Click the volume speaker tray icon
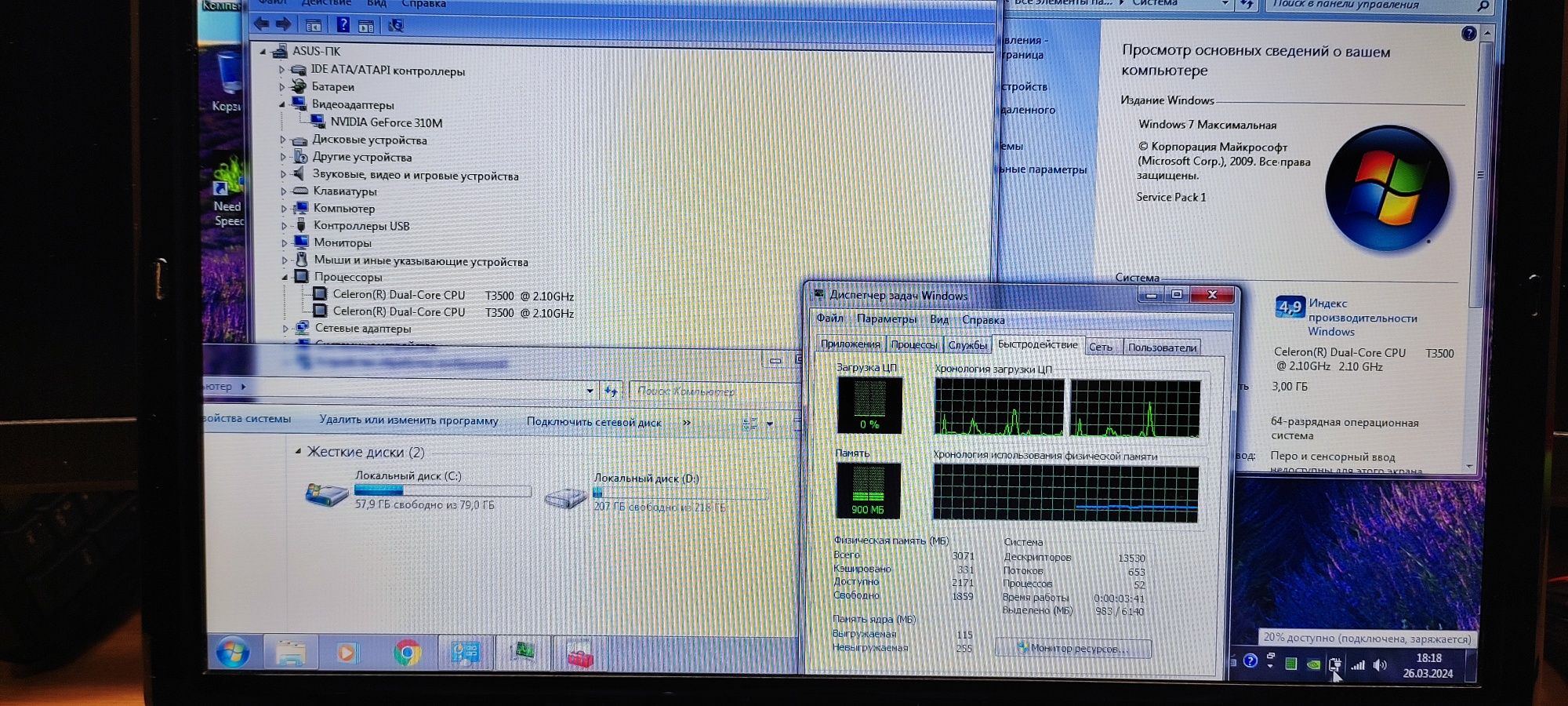 click(x=1381, y=664)
